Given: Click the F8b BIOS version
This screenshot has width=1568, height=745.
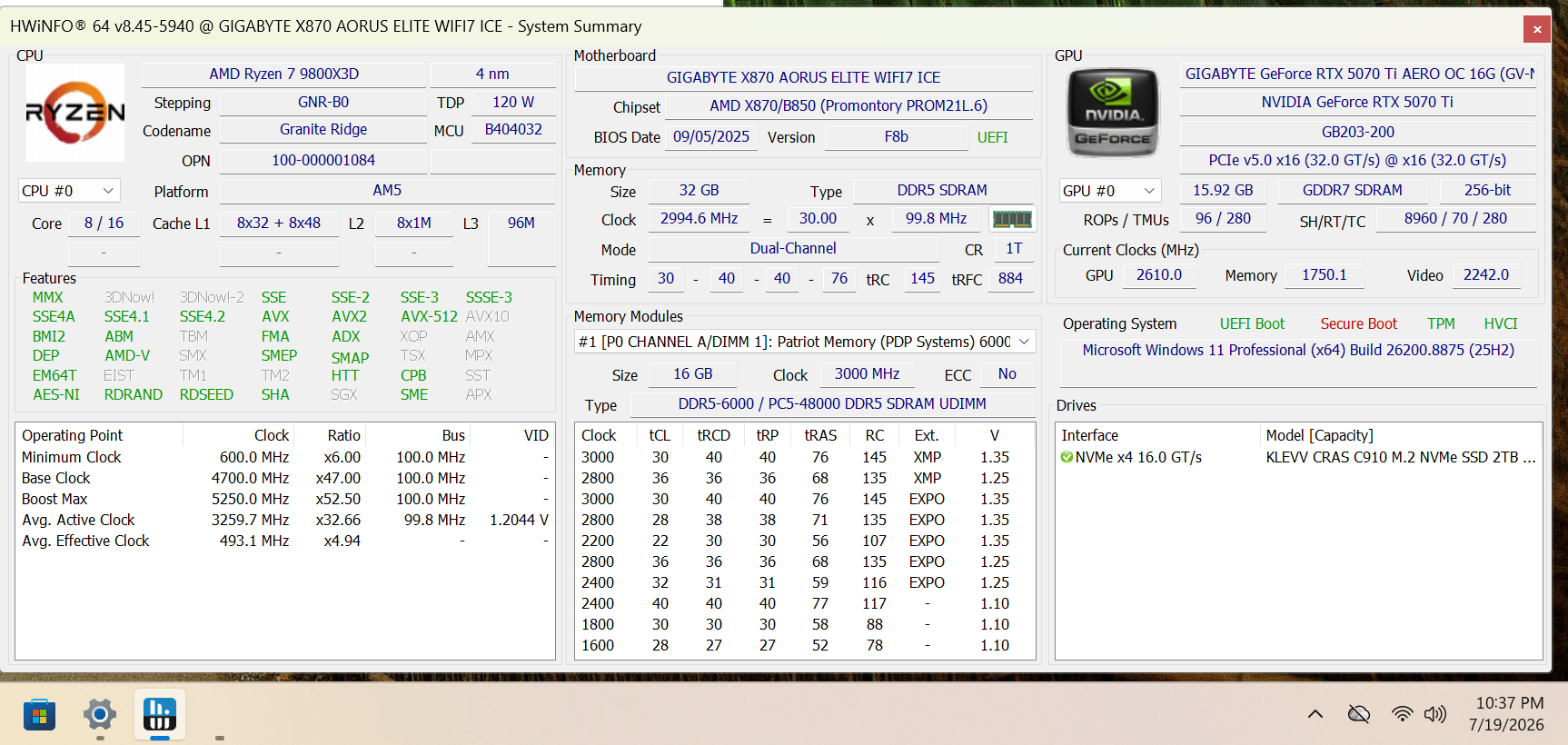Looking at the screenshot, I should tap(896, 136).
